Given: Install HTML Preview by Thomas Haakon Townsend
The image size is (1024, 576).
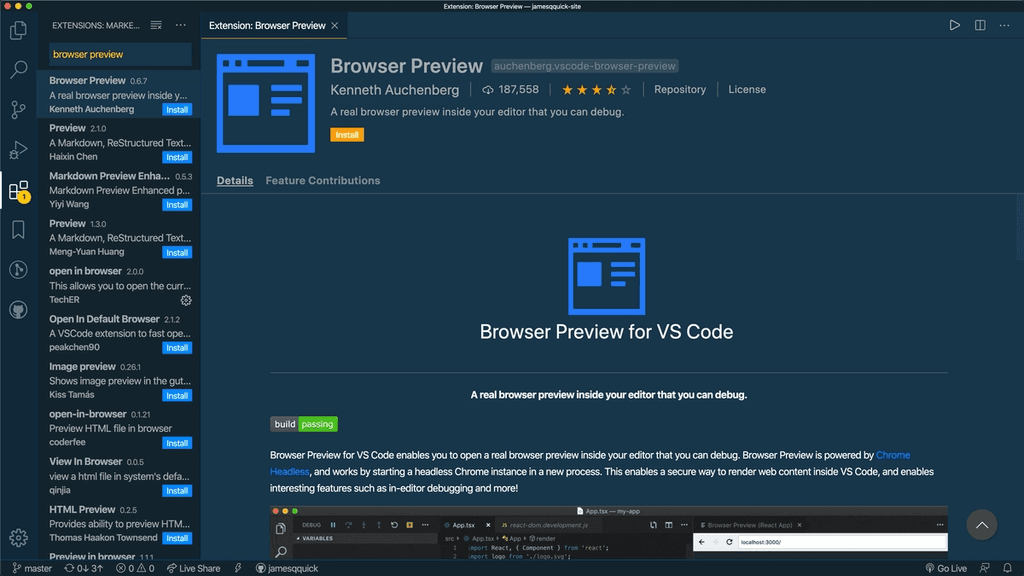Looking at the screenshot, I should pos(177,538).
